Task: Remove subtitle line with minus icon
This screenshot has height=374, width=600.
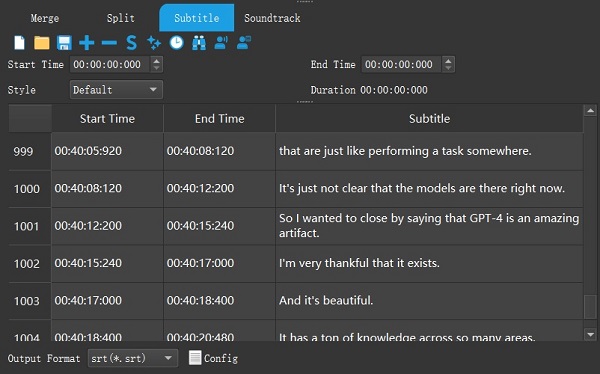Action: (x=109, y=43)
